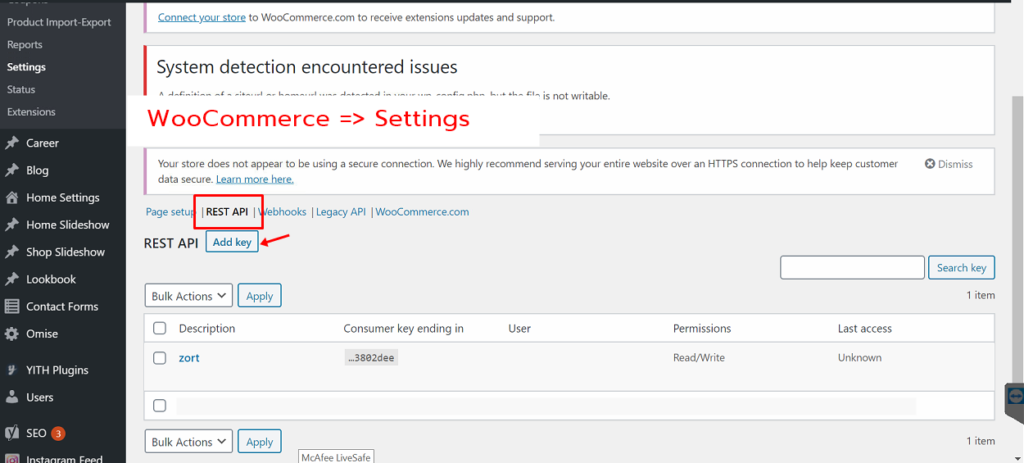This screenshot has width=1024, height=463.
Task: Click the Lookbook pin icon
Action: [x=12, y=279]
